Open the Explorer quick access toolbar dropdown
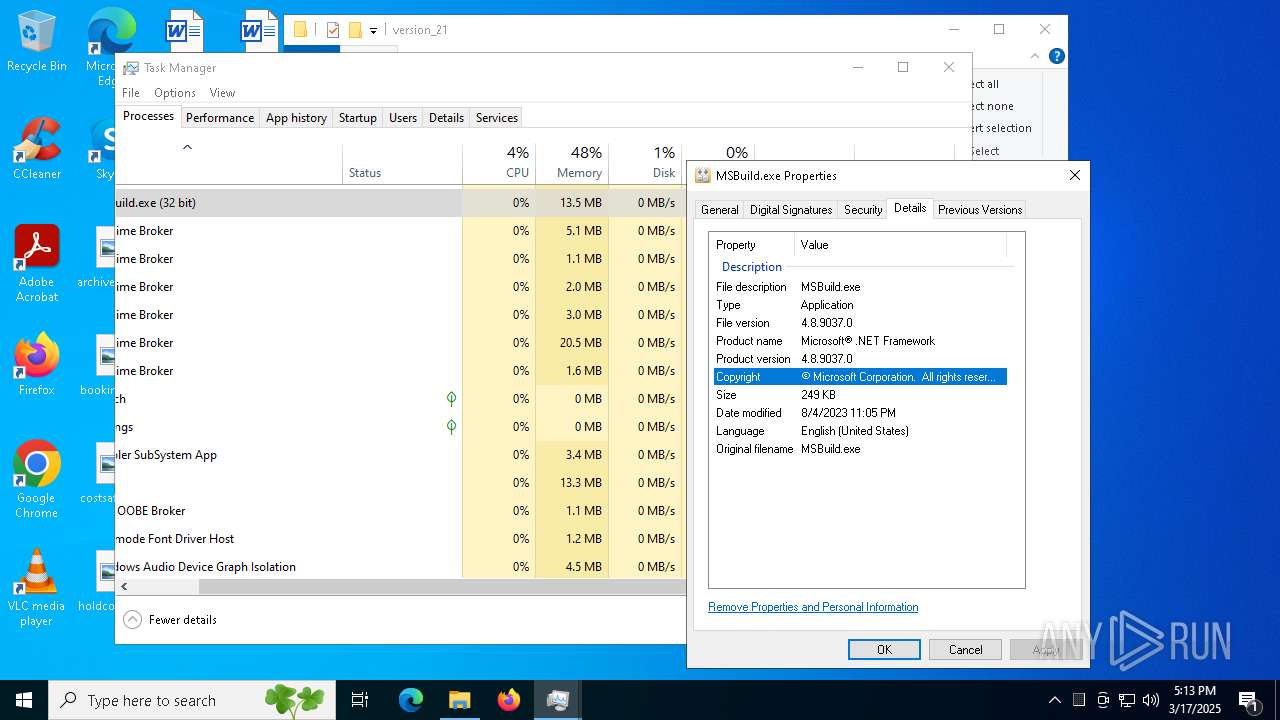Viewport: 1280px width, 720px height. click(x=373, y=30)
